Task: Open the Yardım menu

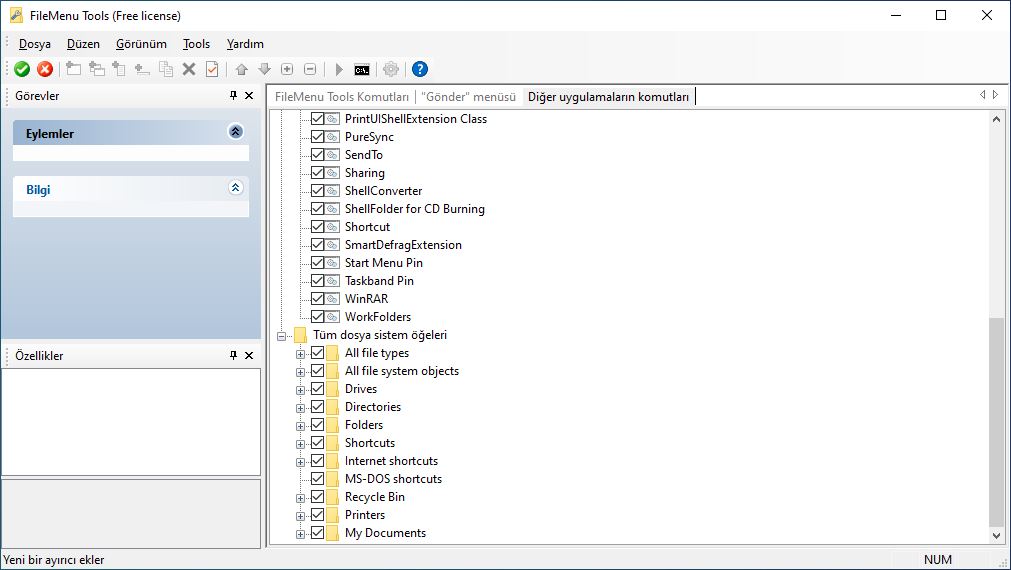Action: pos(245,44)
